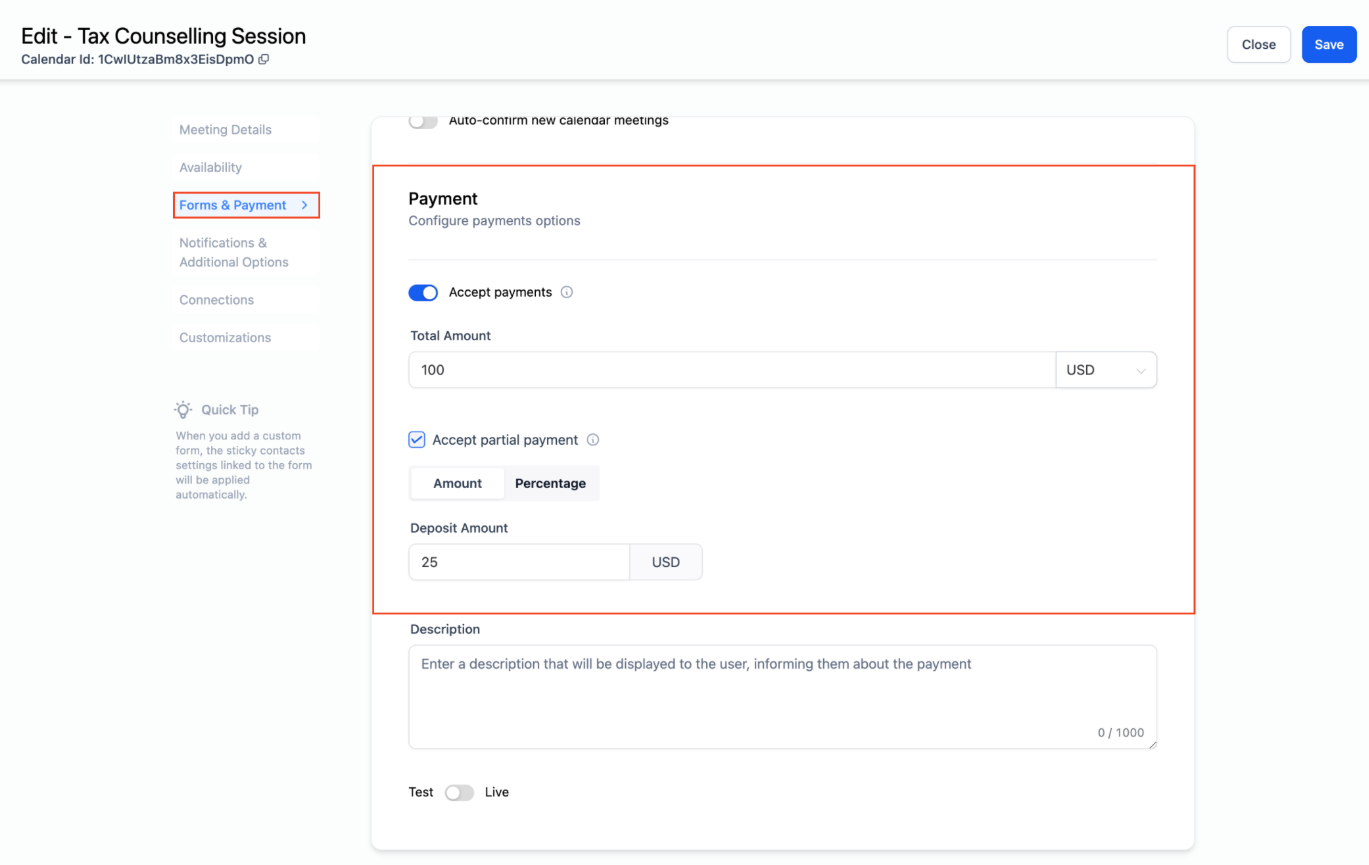Click the info icon beside Accept partial payment

coord(593,440)
